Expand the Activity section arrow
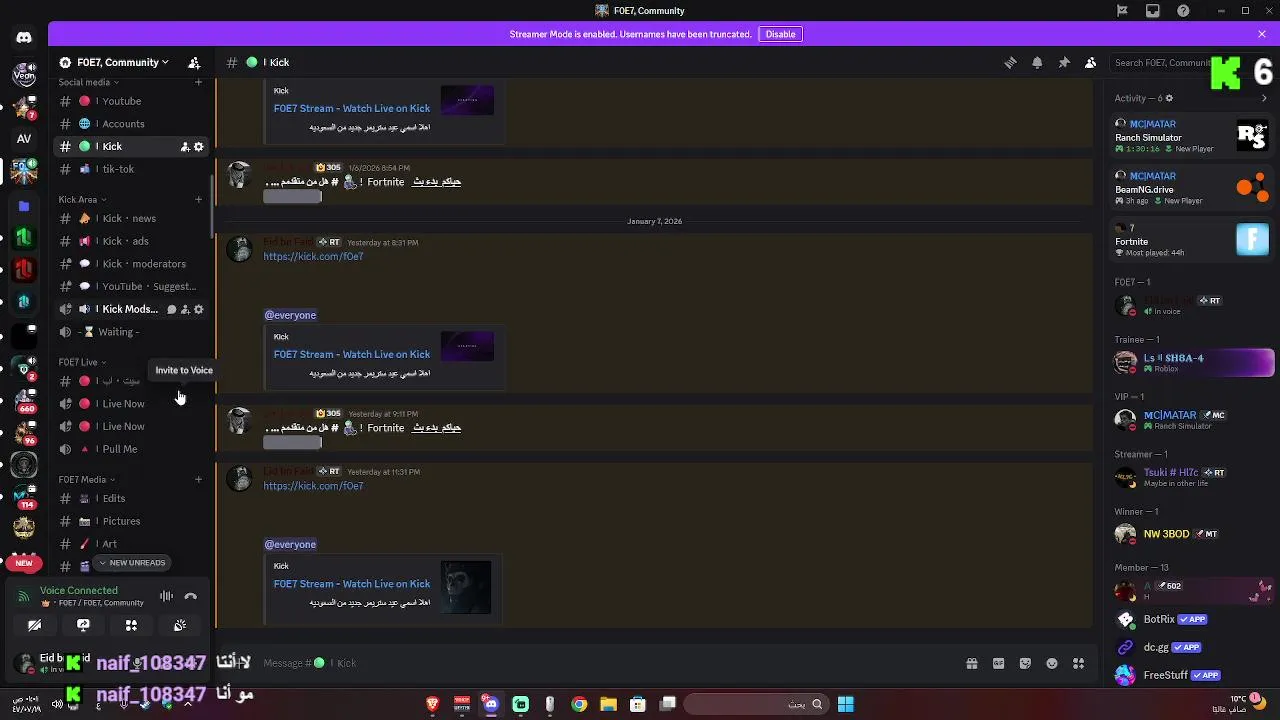Screen dimensions: 1280x720 [1264, 98]
